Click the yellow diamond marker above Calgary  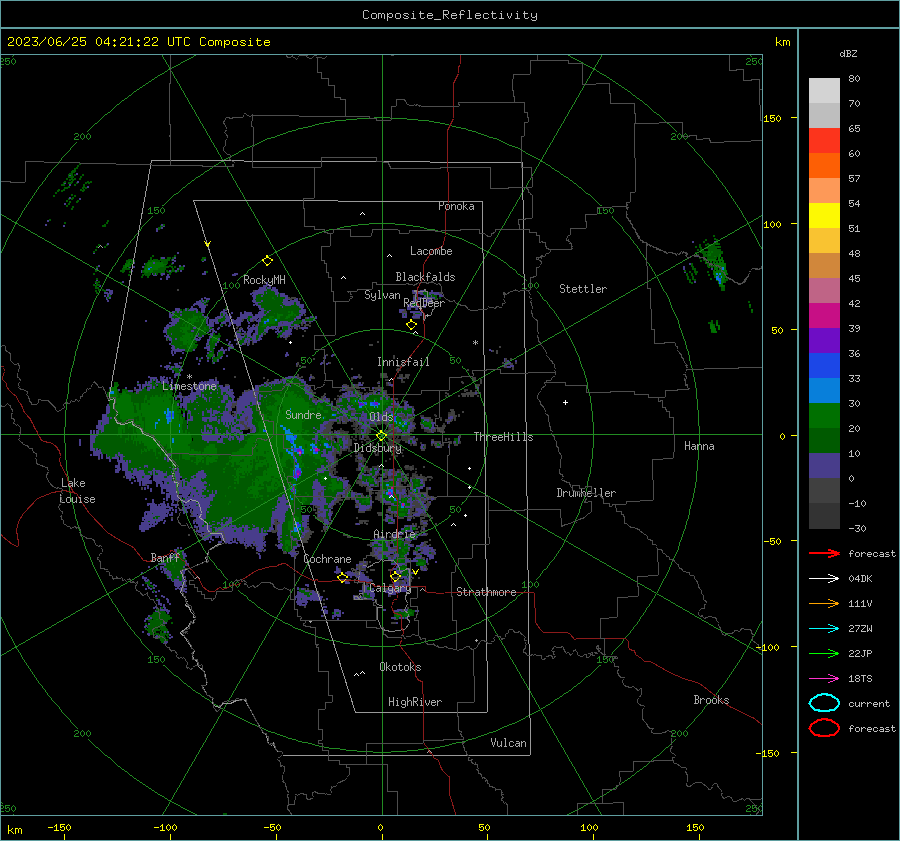pyautogui.click(x=395, y=576)
